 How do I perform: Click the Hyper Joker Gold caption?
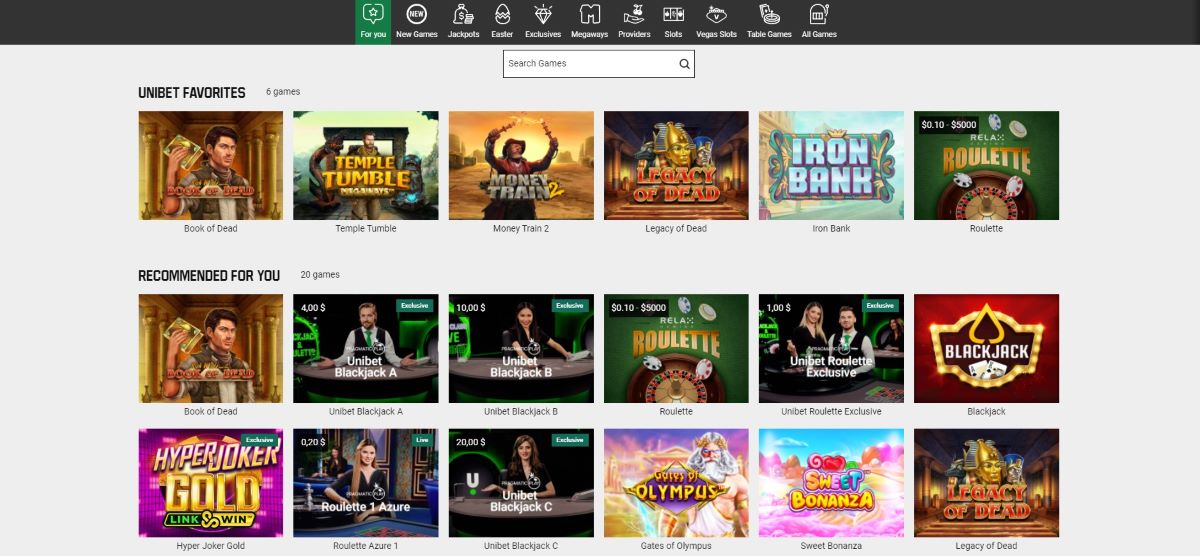point(211,546)
